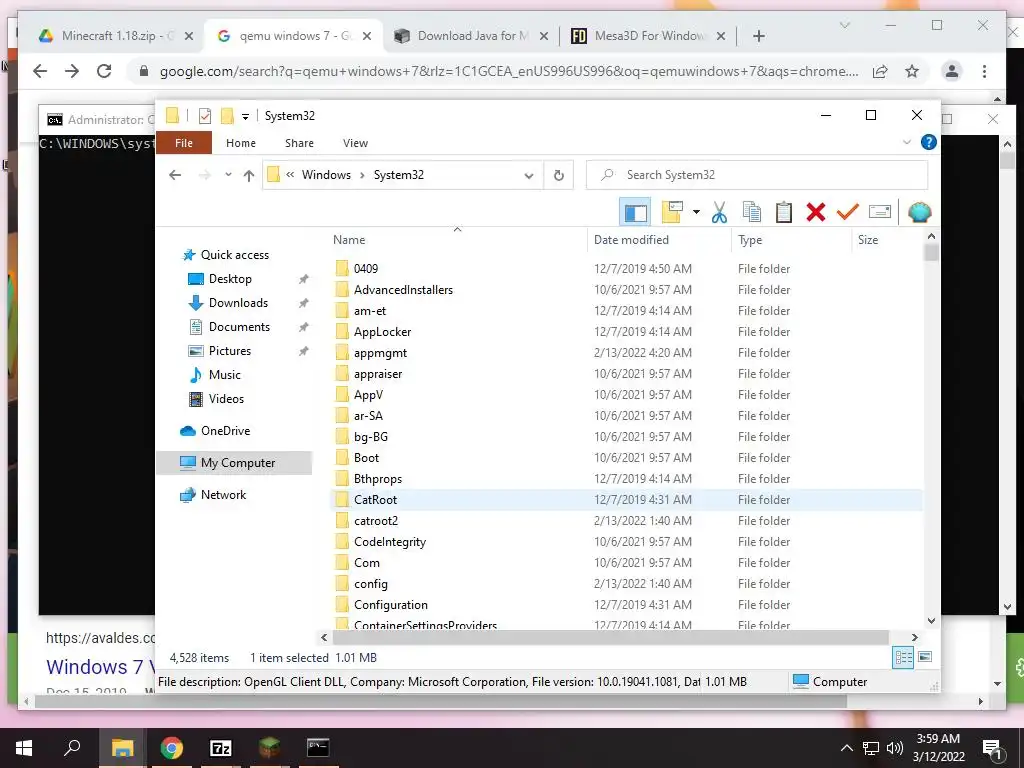This screenshot has width=1024, height=768.
Task: Go up one folder level with the up arrow
Action: [249, 175]
